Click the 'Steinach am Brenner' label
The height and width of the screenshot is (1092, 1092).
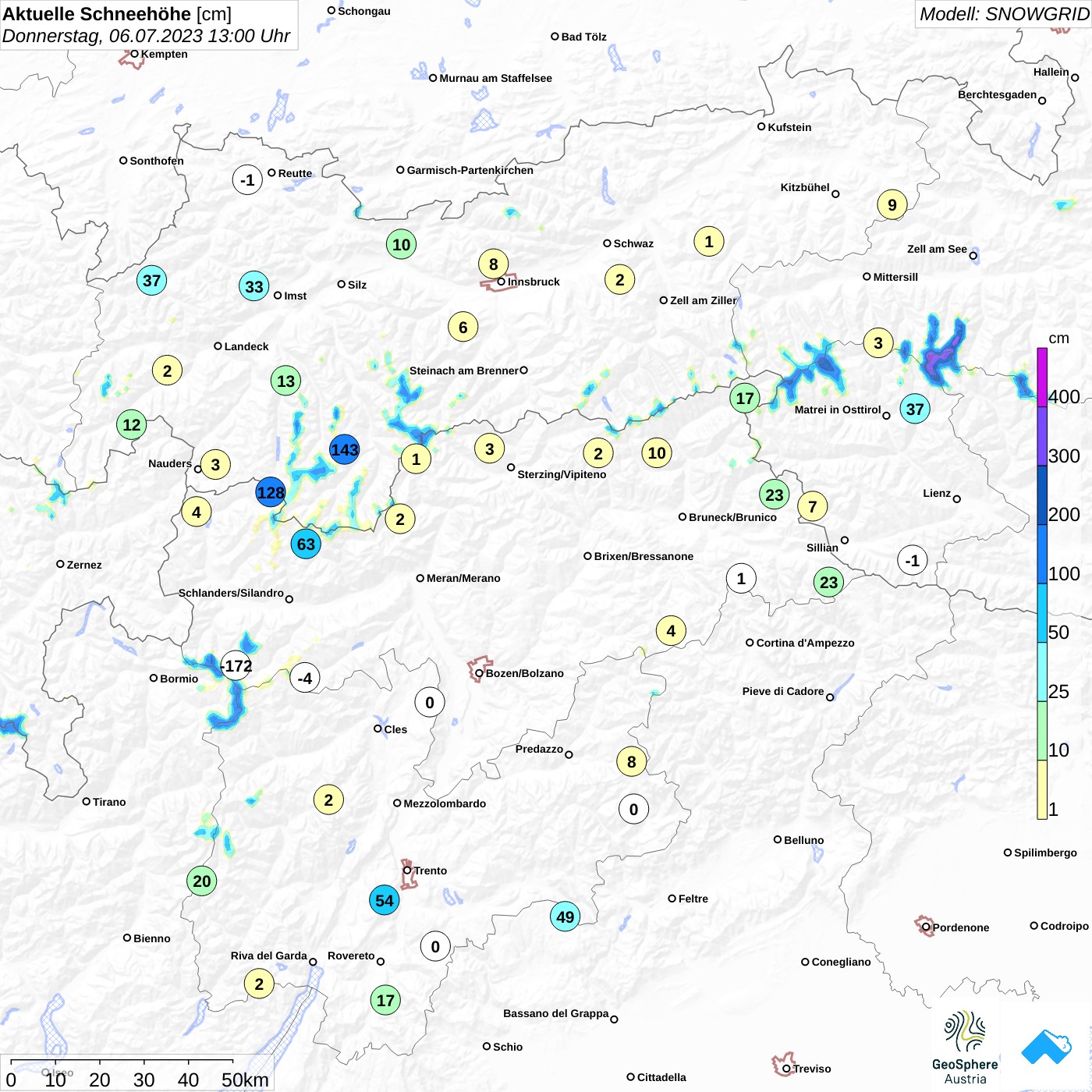point(464,370)
